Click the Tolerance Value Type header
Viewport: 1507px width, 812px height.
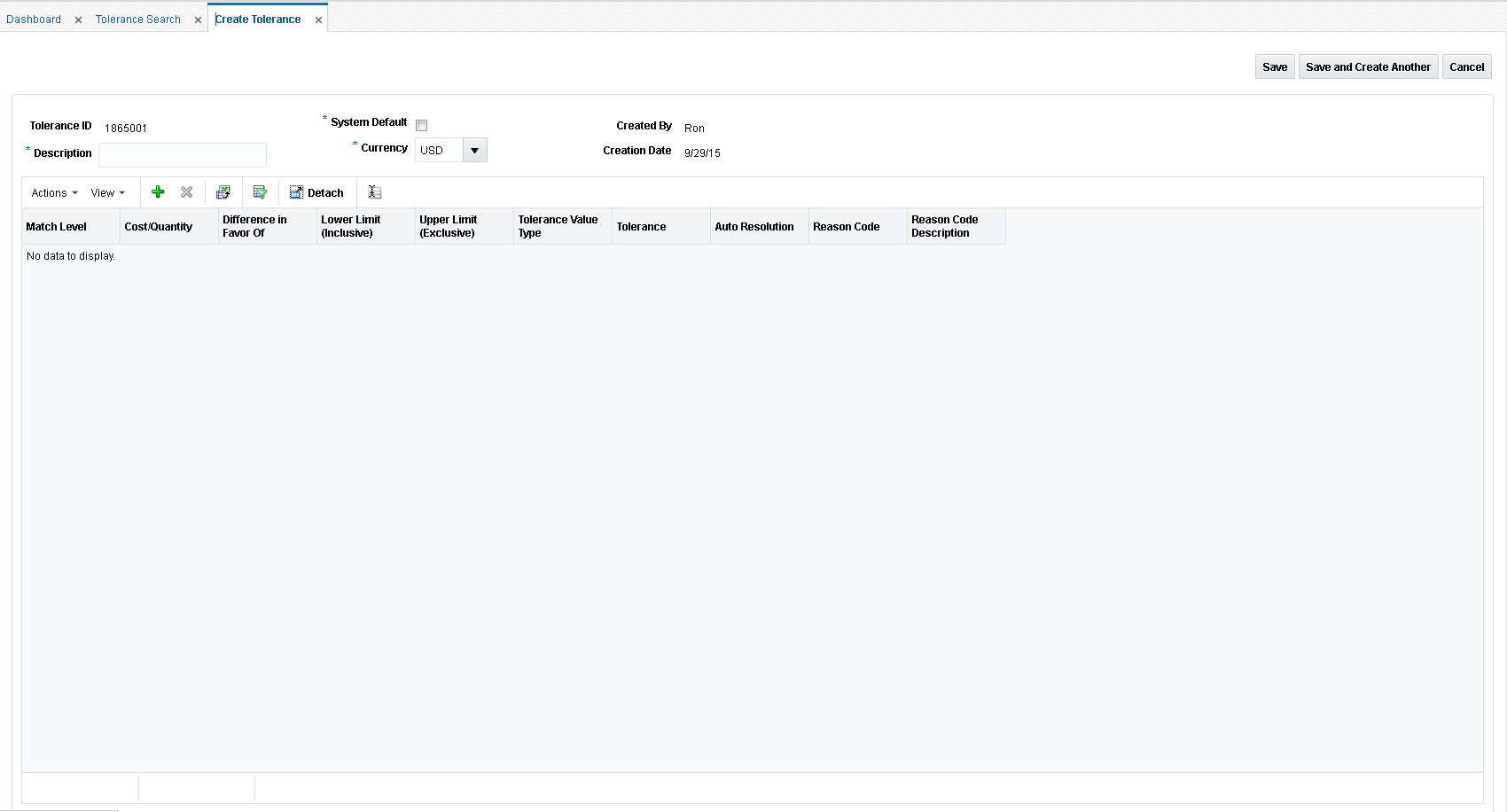(x=563, y=226)
